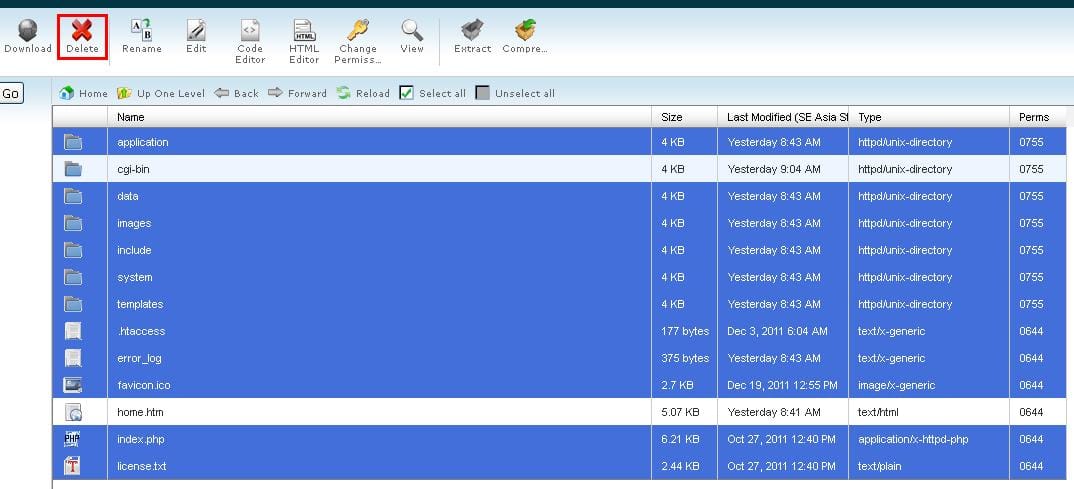Go Back in file manager
Image resolution: width=1074 pixels, height=489 pixels.
point(236,93)
